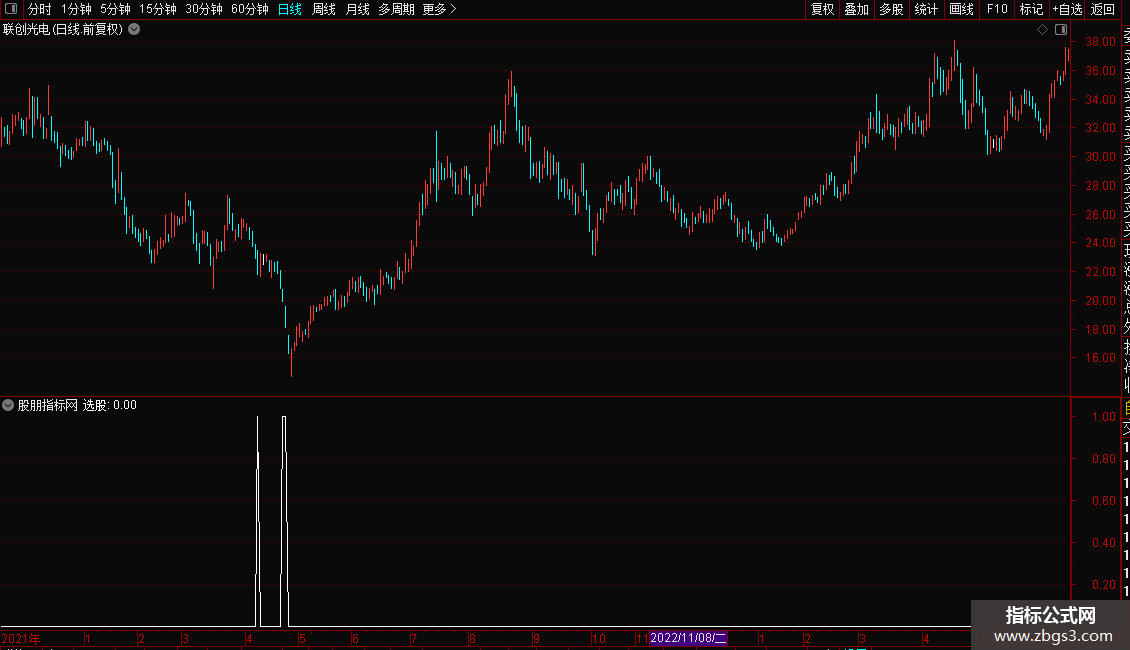Expand the 股朋指标网 indicator dropdown
Screen dimensions: 1130x650
click(8, 405)
